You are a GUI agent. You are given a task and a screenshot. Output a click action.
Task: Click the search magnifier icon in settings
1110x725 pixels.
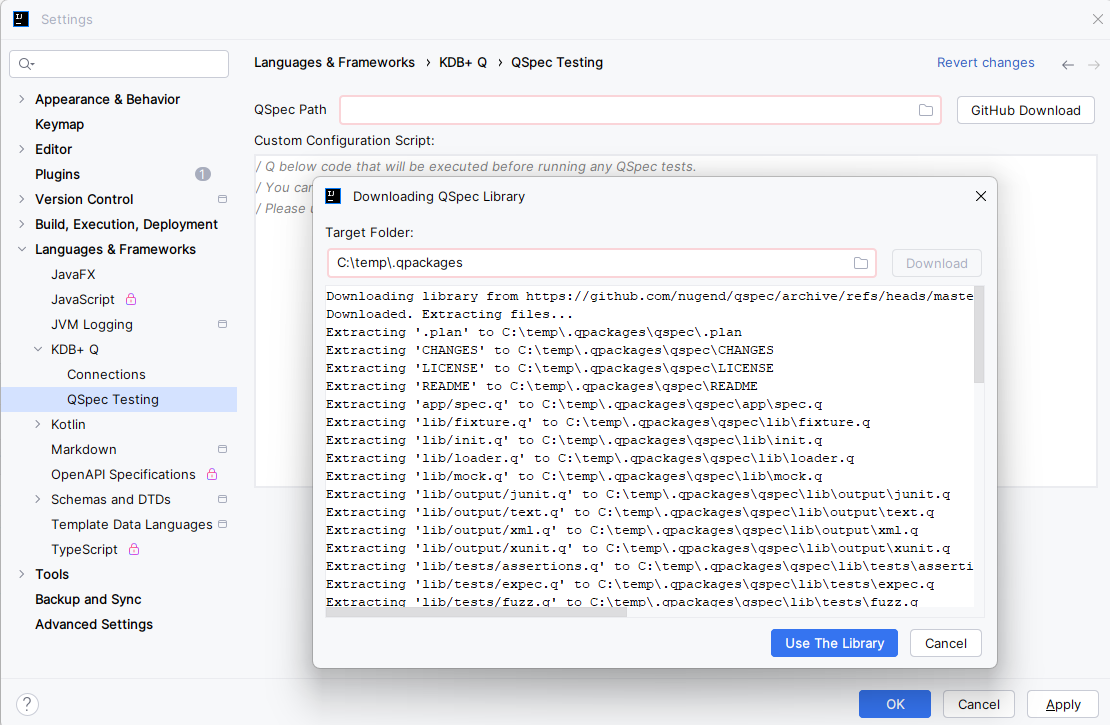coord(26,64)
